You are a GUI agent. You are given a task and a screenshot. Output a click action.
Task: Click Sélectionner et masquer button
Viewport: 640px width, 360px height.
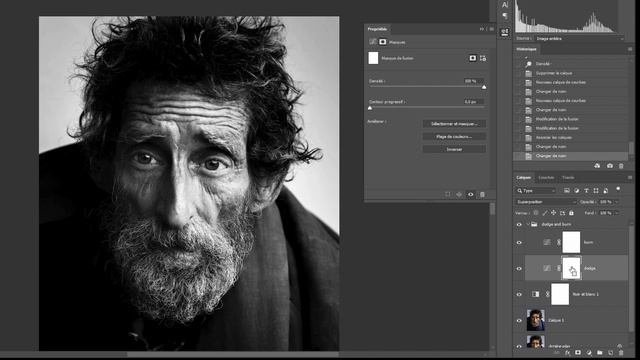454,124
